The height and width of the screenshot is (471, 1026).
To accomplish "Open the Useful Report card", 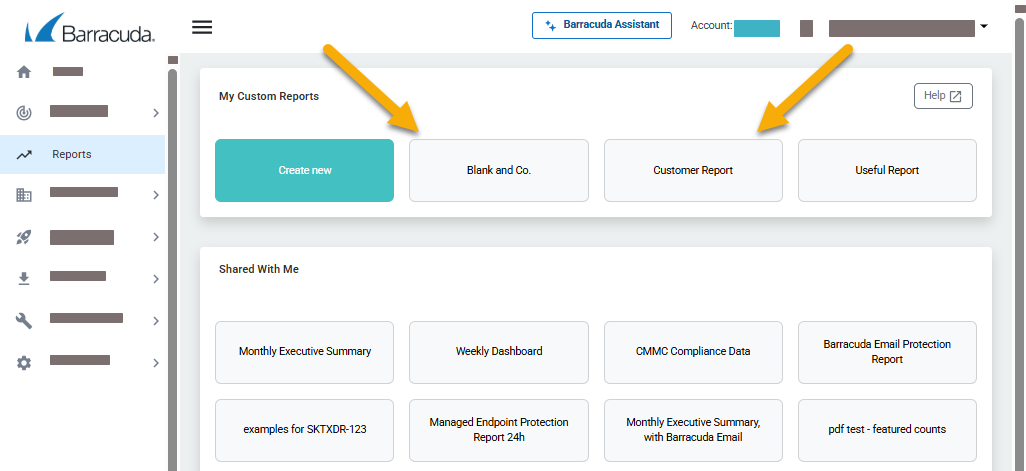I will click(x=887, y=170).
